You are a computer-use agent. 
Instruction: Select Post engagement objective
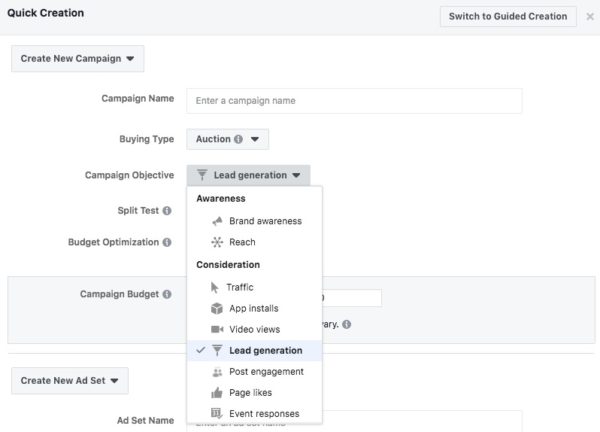(254, 372)
